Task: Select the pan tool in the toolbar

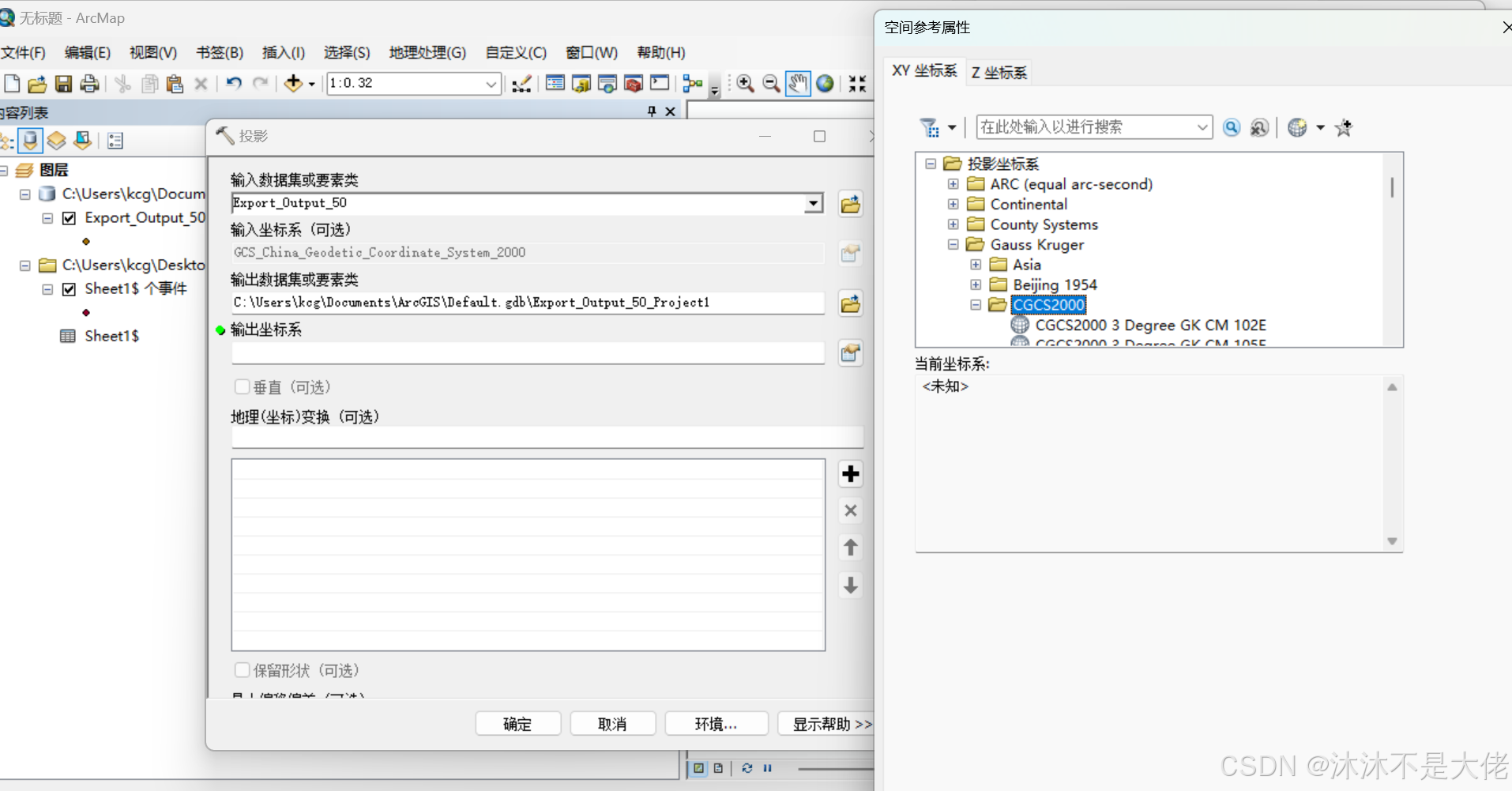Action: (x=798, y=83)
